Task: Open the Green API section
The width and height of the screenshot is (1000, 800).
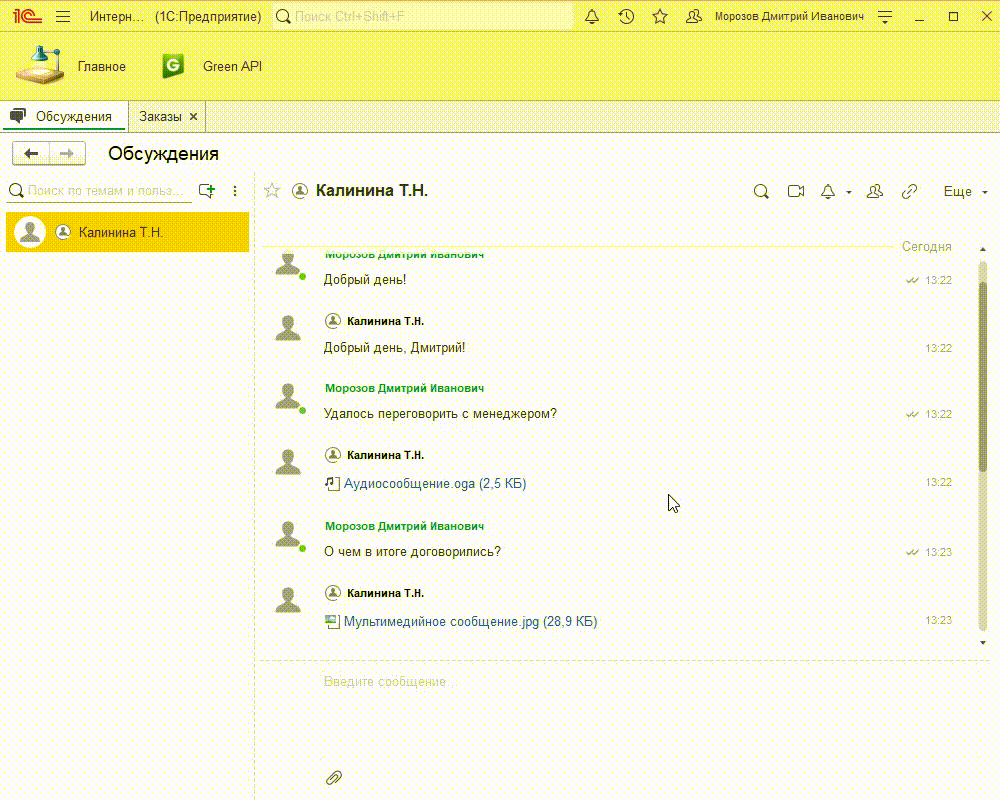Action: (232, 67)
